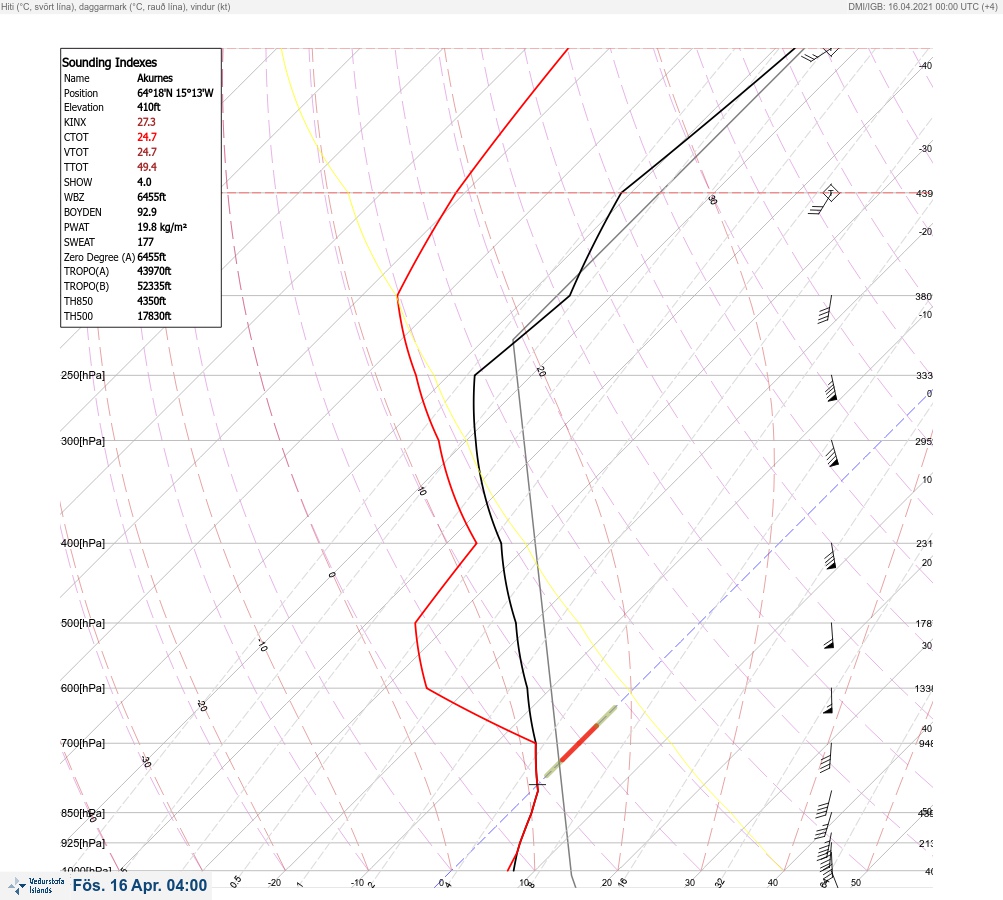Click the 400[hPa] pressure label
This screenshot has width=1003, height=900.
click(83, 544)
